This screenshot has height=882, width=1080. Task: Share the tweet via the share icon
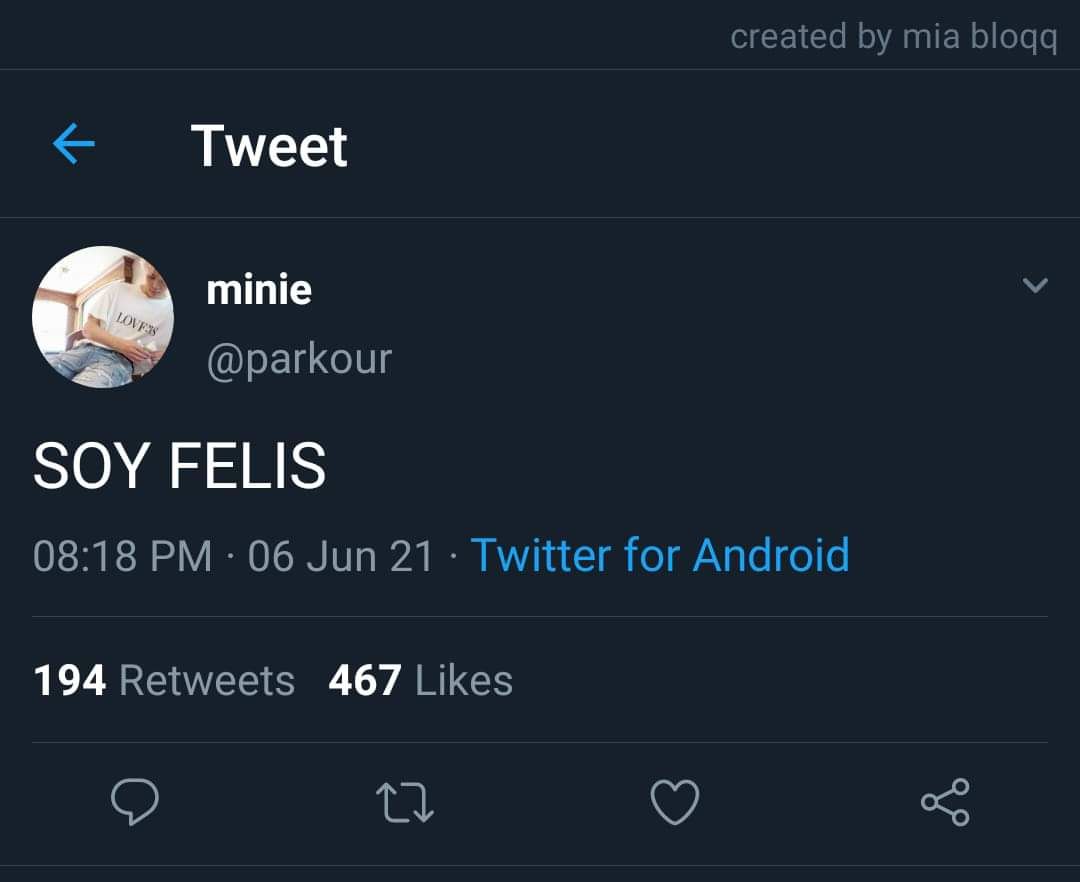coord(946,802)
